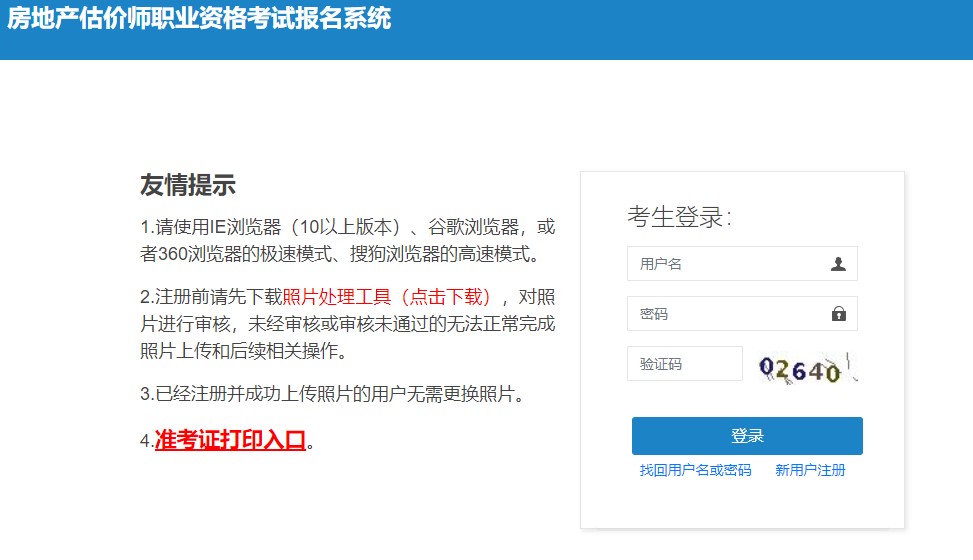Image resolution: width=973 pixels, height=560 pixels.
Task: Click blank area below the login links
Action: pyautogui.click(x=742, y=505)
